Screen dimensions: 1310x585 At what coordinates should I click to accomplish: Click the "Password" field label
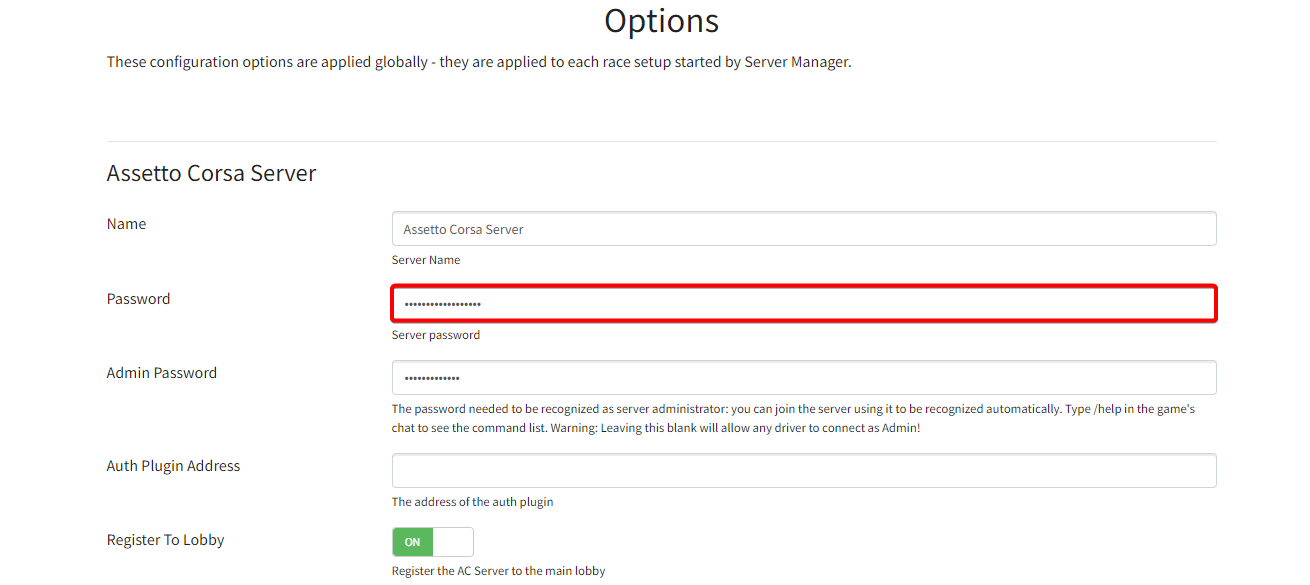coord(138,299)
